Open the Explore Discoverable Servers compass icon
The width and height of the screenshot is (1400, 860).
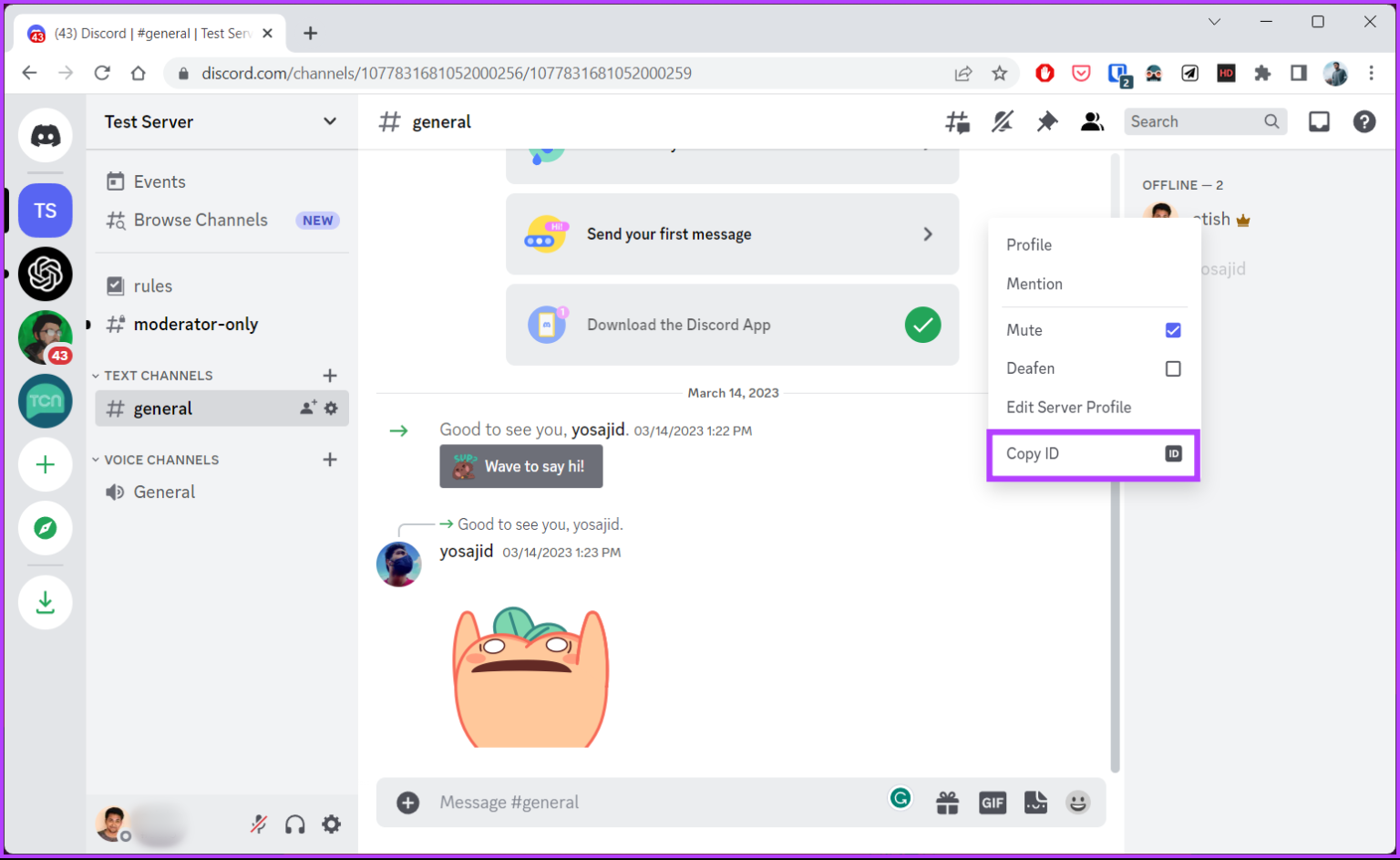pyautogui.click(x=45, y=529)
